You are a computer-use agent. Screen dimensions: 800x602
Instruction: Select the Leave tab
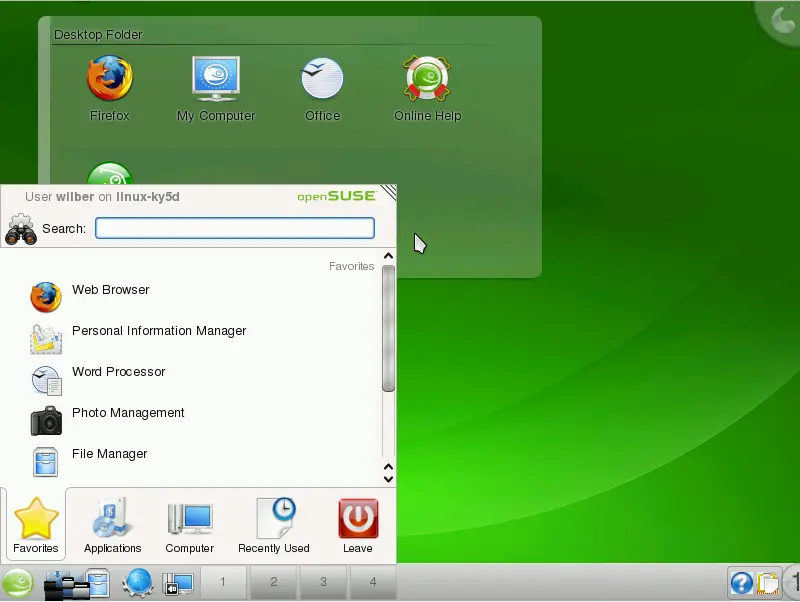click(357, 525)
